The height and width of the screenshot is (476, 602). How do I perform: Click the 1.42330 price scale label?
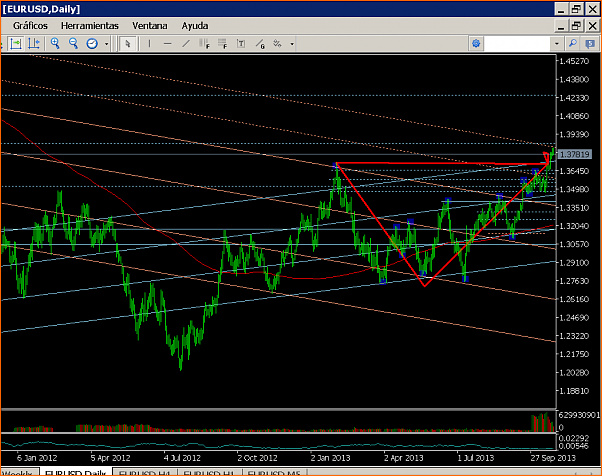(x=574, y=98)
